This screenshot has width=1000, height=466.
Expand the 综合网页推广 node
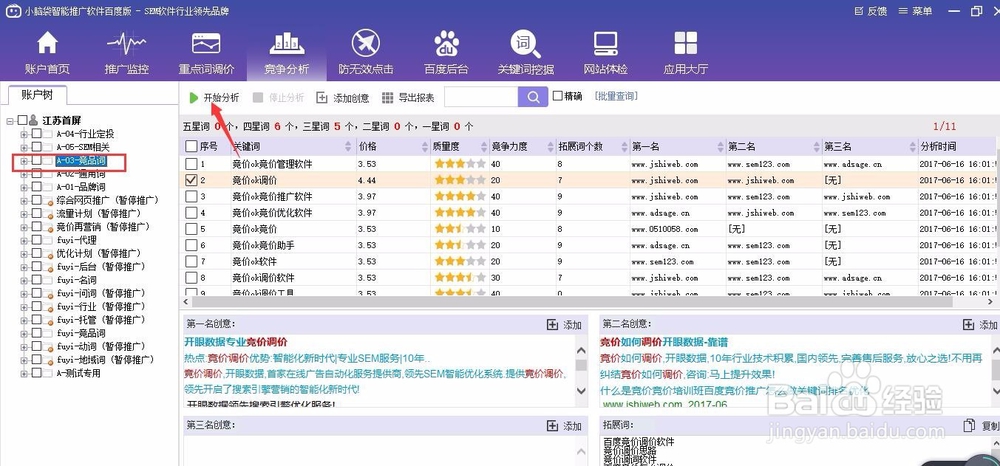point(24,200)
